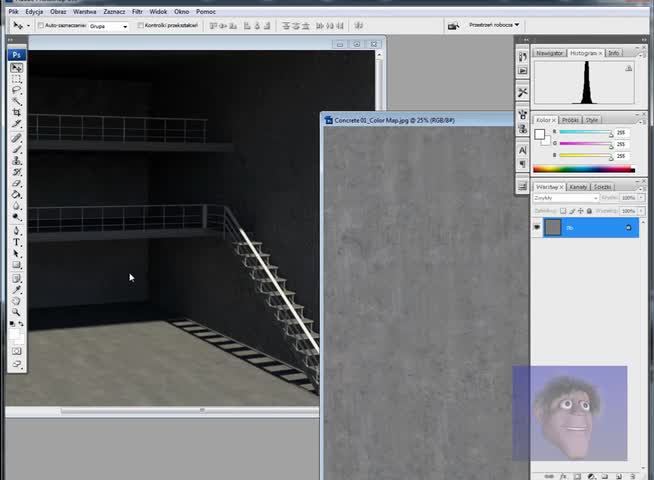Select the Move tool in the toolbox
This screenshot has width=654, height=480.
[17, 68]
